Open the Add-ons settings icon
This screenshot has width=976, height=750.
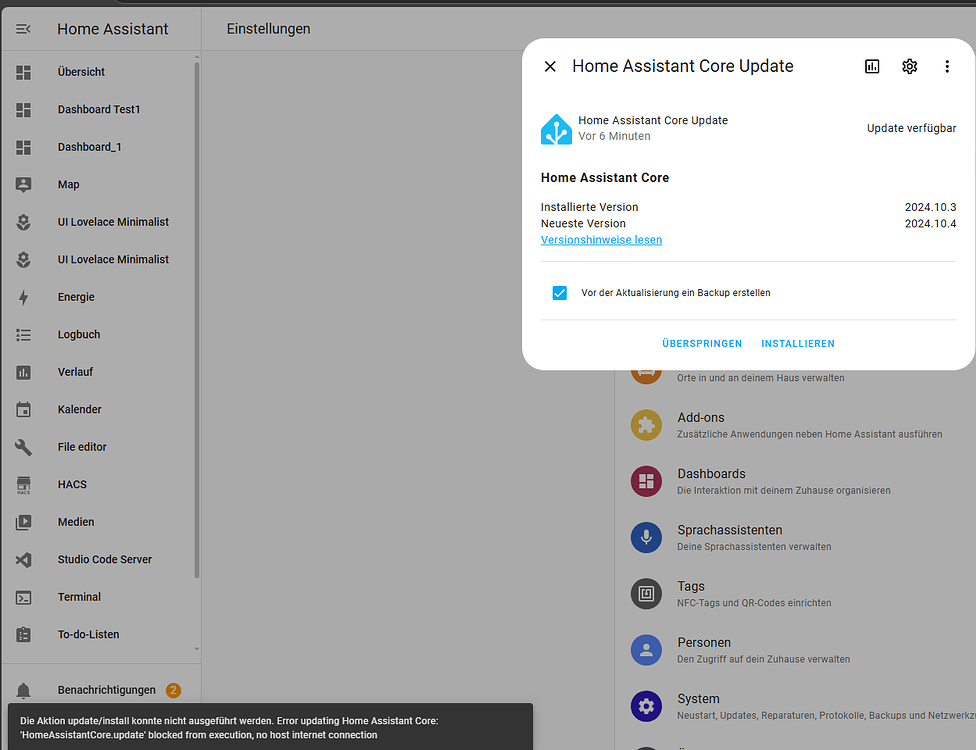tap(646, 425)
